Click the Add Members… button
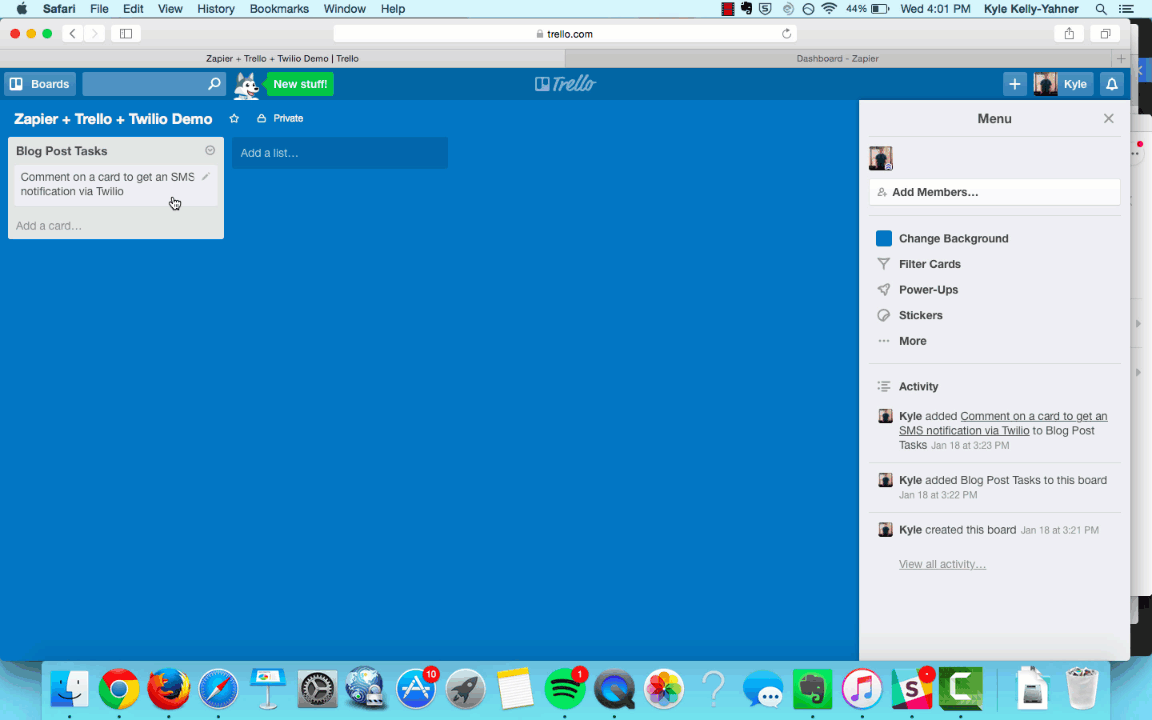 coord(994,192)
